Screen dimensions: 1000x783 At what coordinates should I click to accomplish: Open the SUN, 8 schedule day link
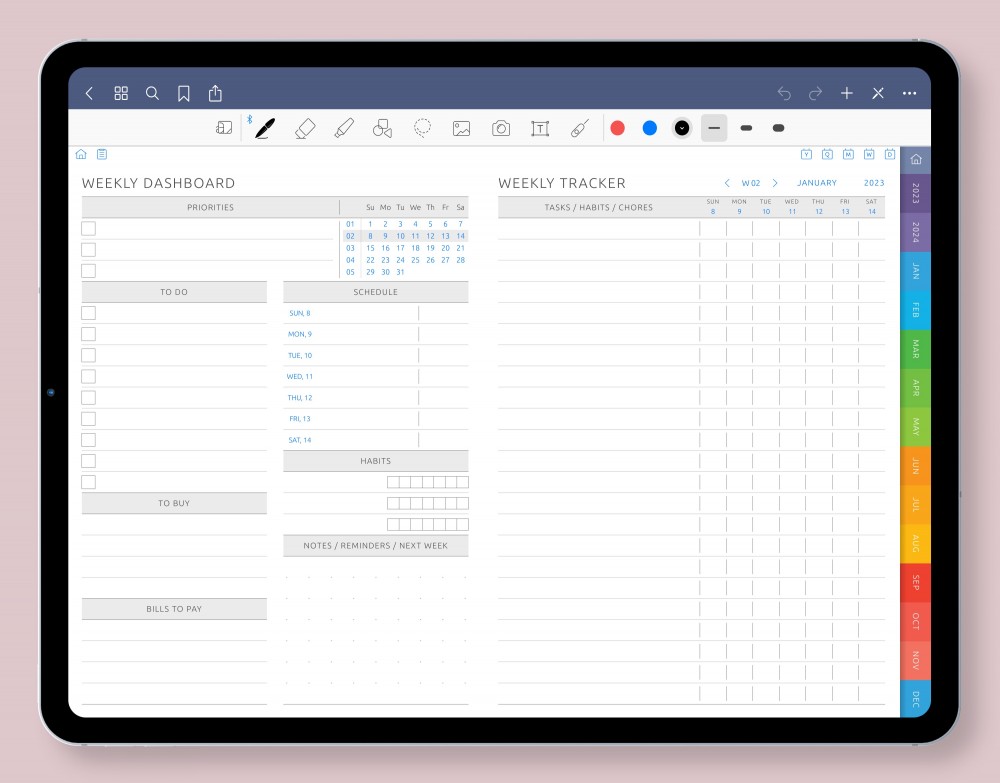pyautogui.click(x=300, y=313)
